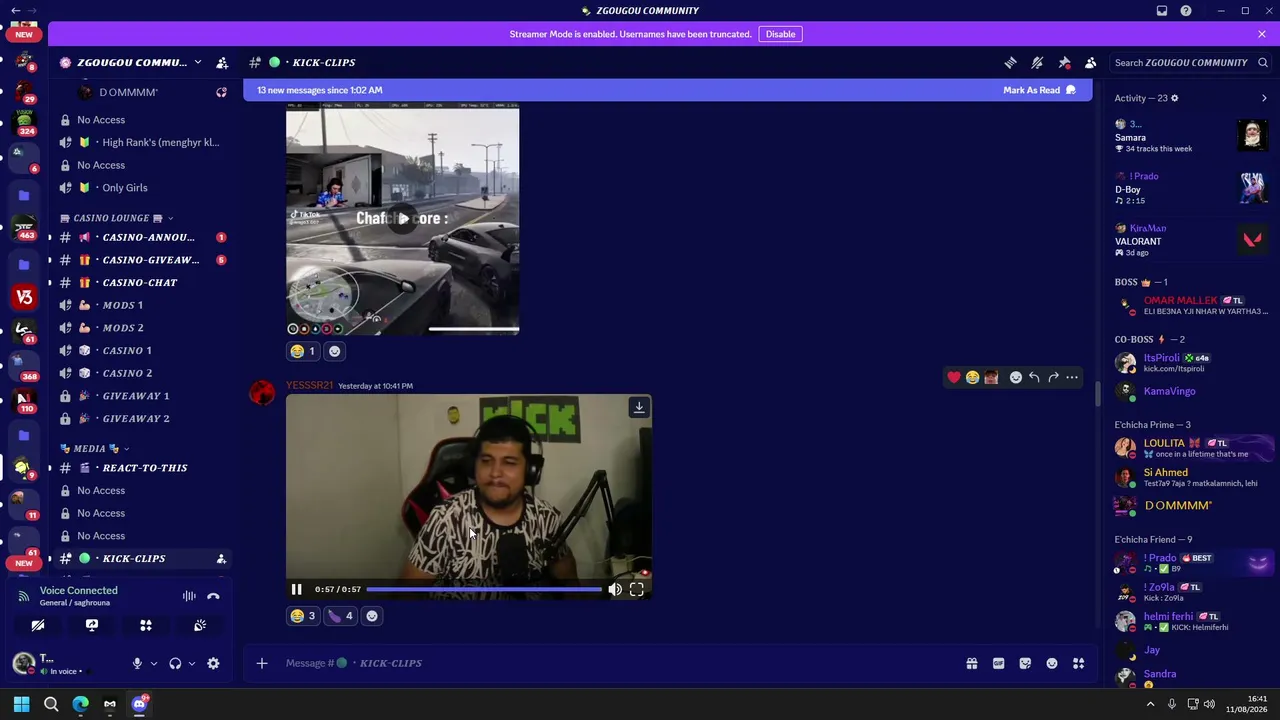The width and height of the screenshot is (1280, 720).
Task: Open CASINO-GIVEAWAYS channel
Action: pyautogui.click(x=142, y=260)
